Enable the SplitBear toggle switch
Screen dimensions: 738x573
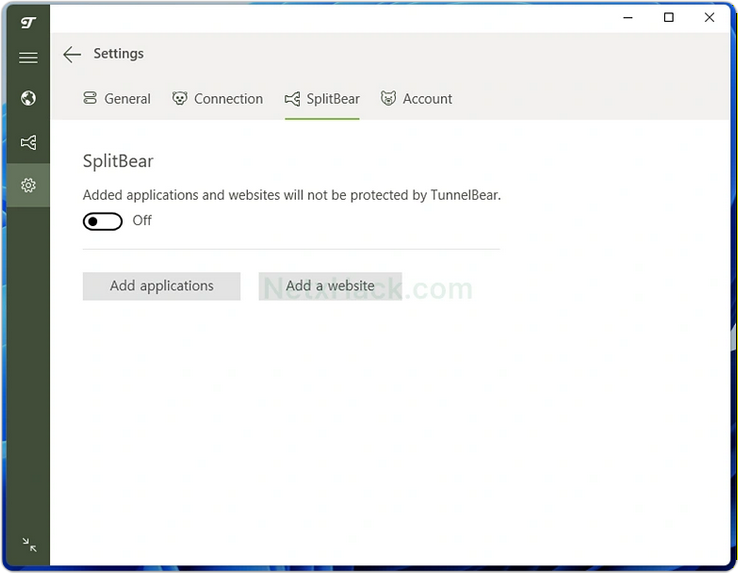point(102,221)
